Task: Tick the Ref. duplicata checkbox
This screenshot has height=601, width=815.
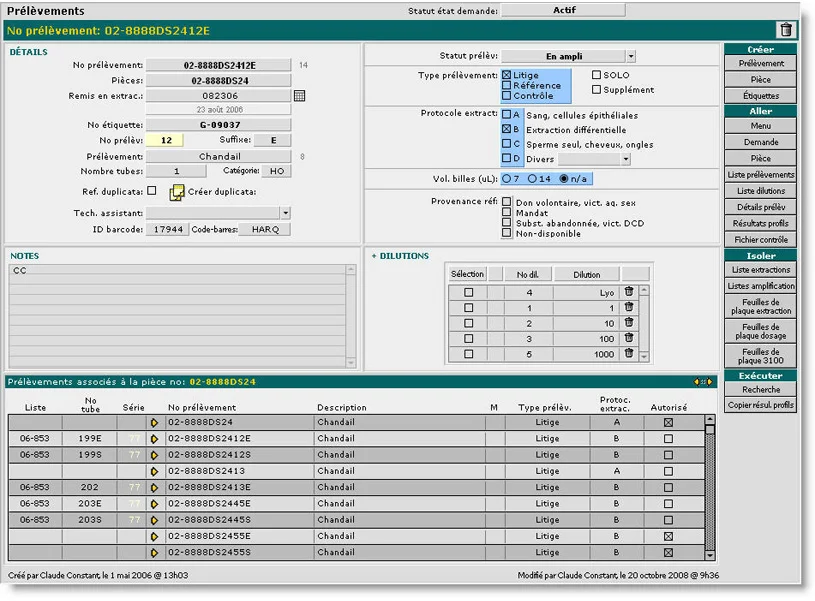Action: coord(151,191)
